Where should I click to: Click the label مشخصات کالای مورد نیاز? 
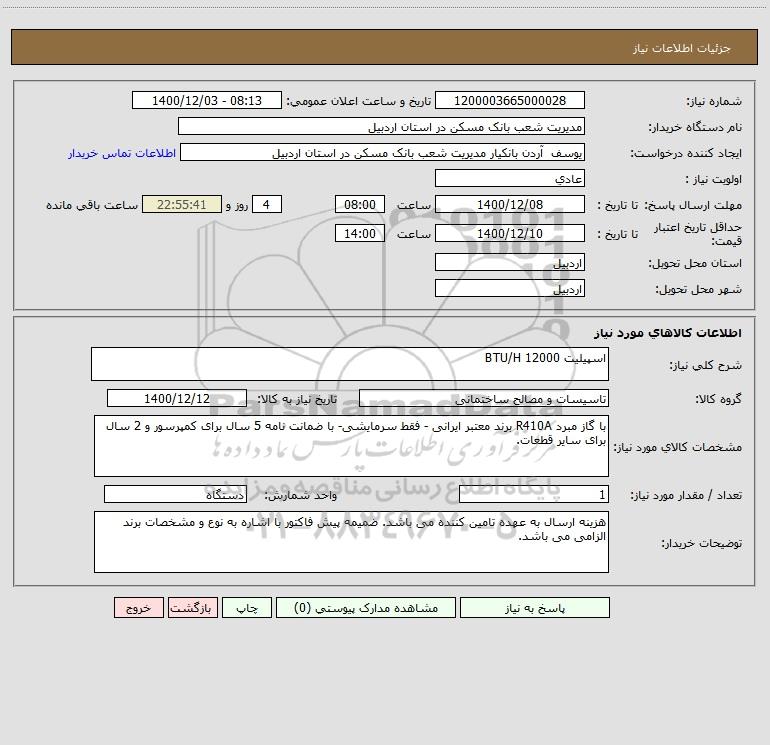pos(678,447)
